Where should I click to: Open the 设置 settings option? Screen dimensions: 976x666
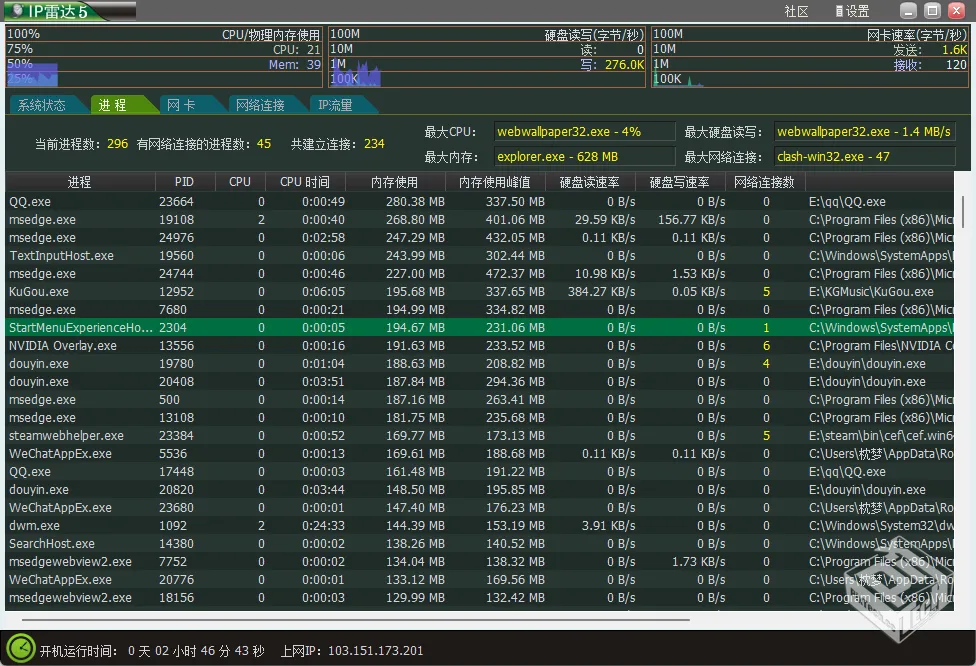pos(852,11)
